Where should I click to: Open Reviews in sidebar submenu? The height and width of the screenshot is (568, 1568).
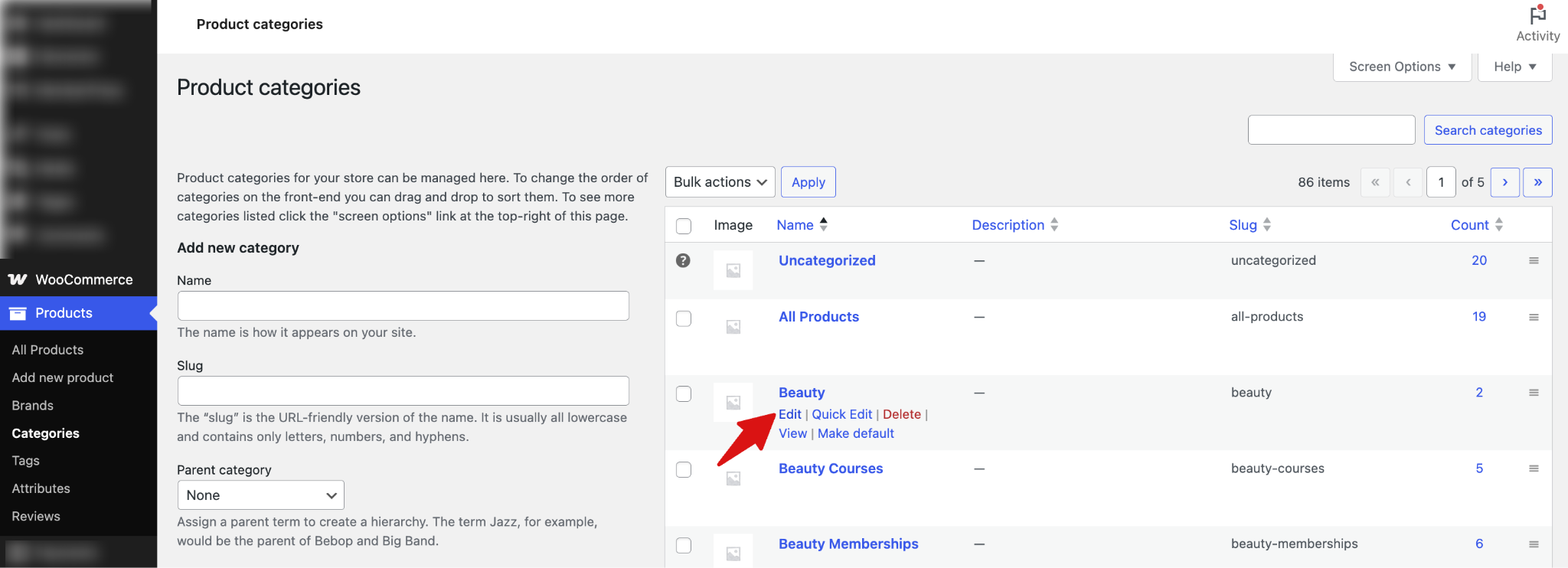[36, 516]
